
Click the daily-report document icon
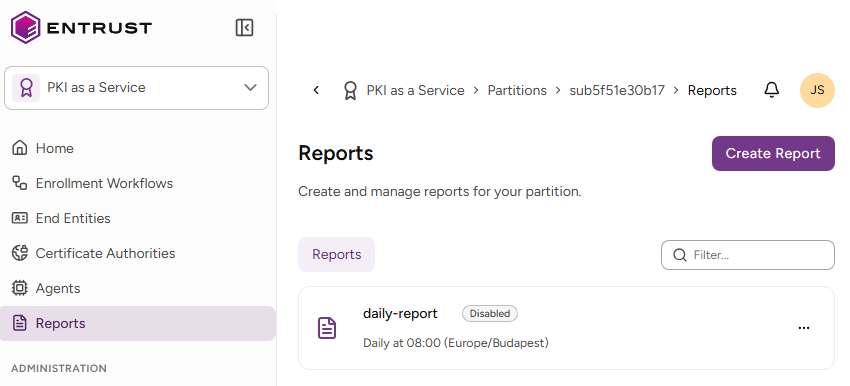[x=327, y=328]
